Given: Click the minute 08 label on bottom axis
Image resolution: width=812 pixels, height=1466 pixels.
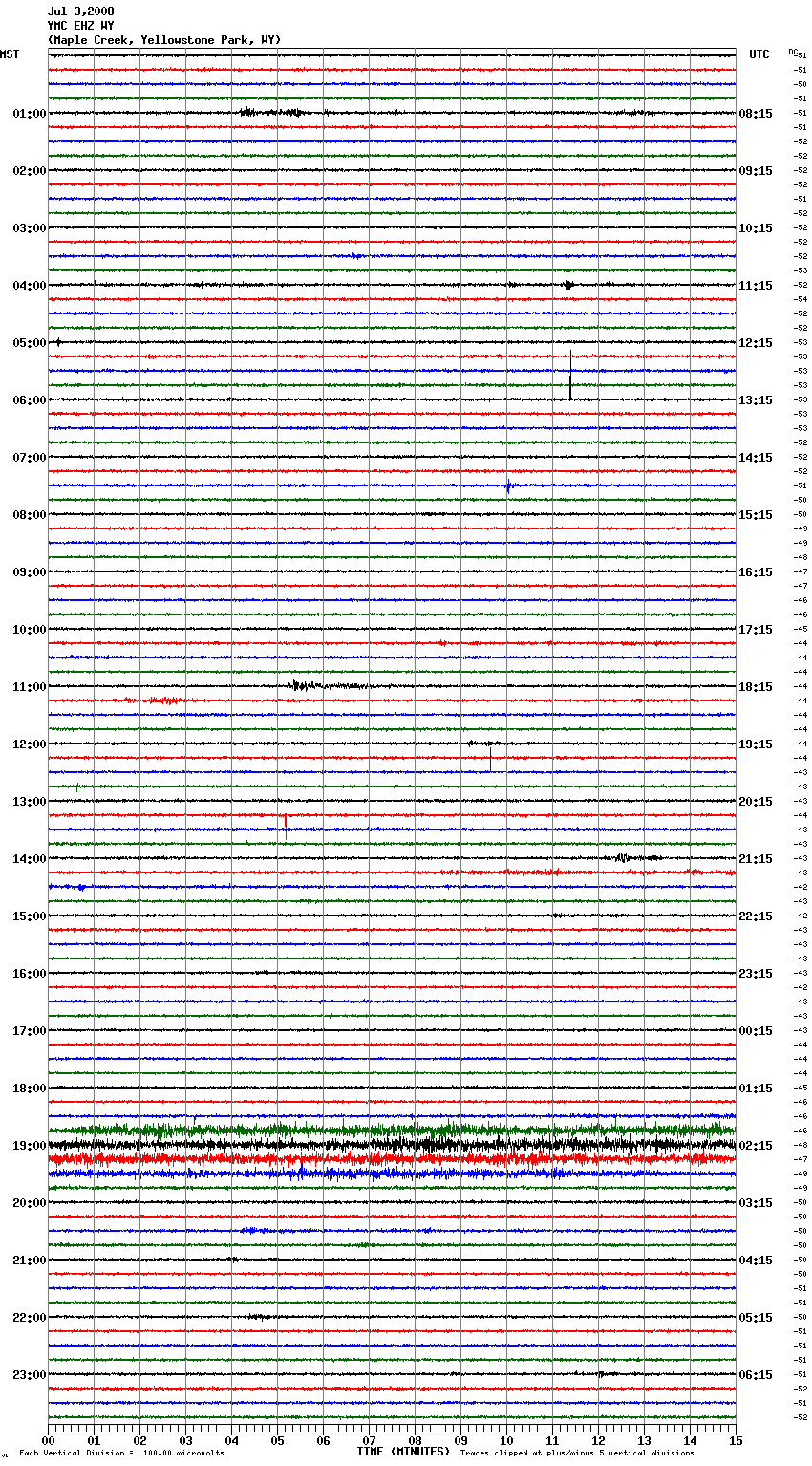Looking at the screenshot, I should coord(415,1440).
